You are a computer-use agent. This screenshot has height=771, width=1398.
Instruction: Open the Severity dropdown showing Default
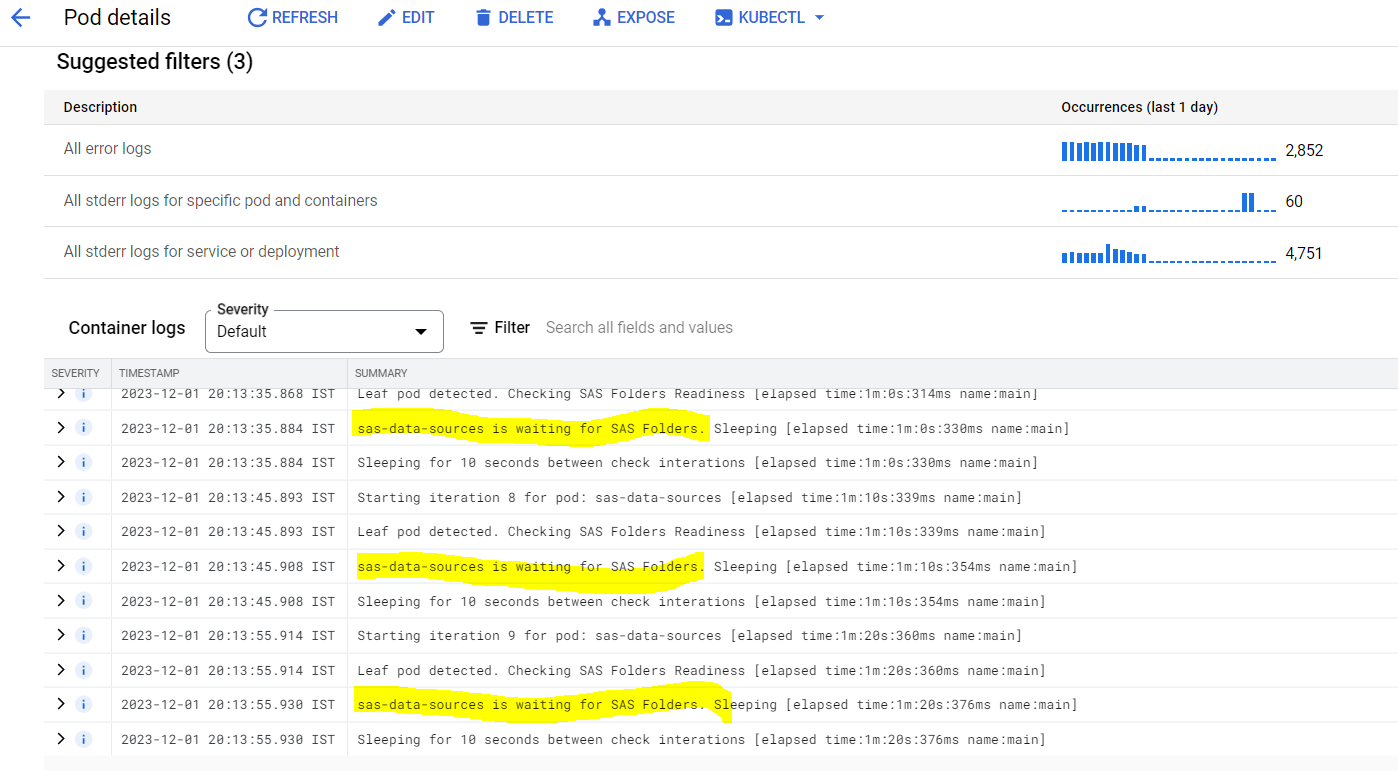(x=323, y=331)
